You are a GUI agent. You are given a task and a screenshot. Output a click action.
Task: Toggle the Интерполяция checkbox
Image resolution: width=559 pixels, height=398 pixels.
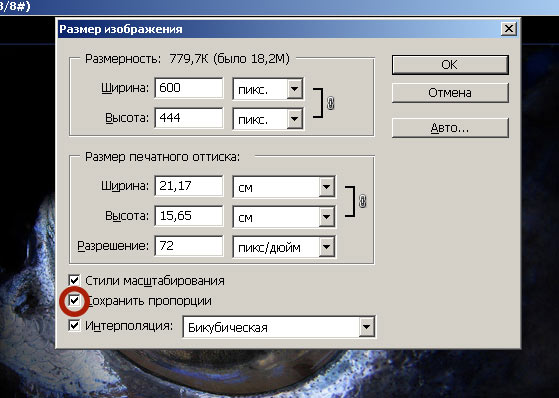tap(75, 325)
